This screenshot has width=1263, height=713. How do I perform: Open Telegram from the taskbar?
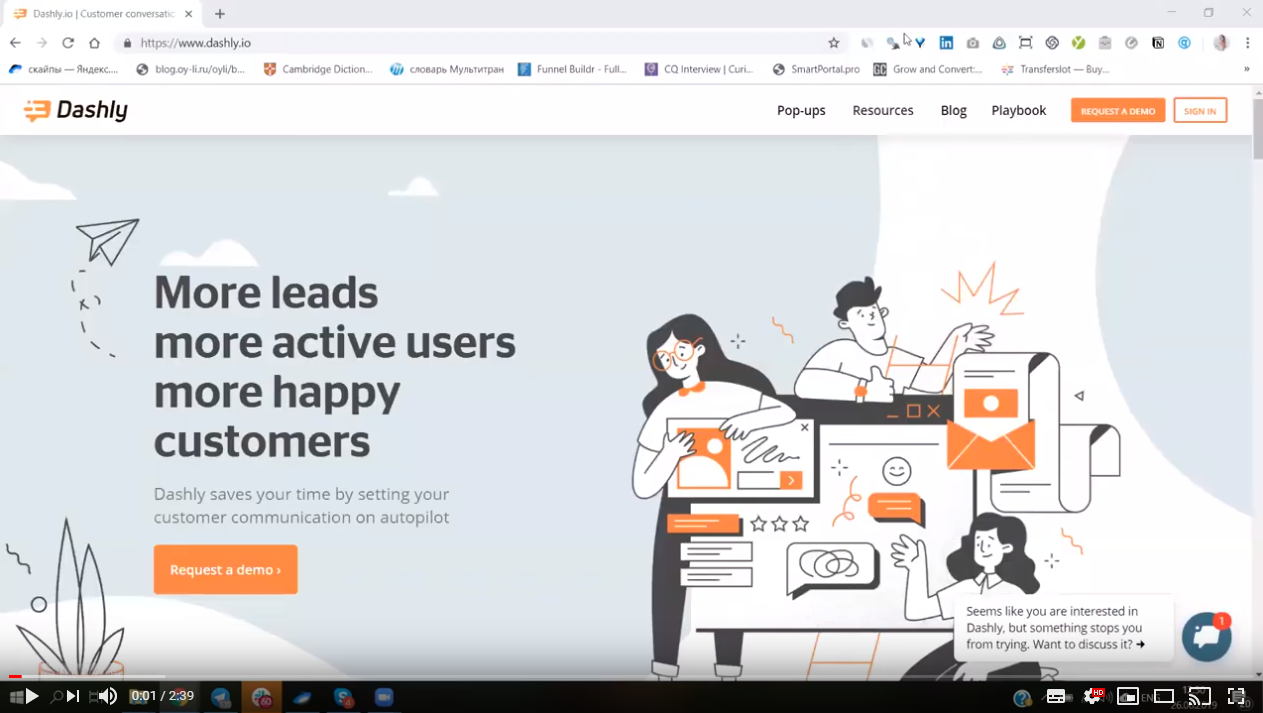coord(221,697)
